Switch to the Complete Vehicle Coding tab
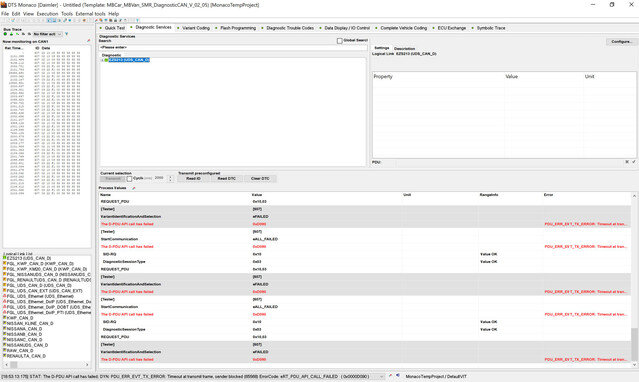Viewport: 639px width, 382px height. pyautogui.click(x=403, y=28)
